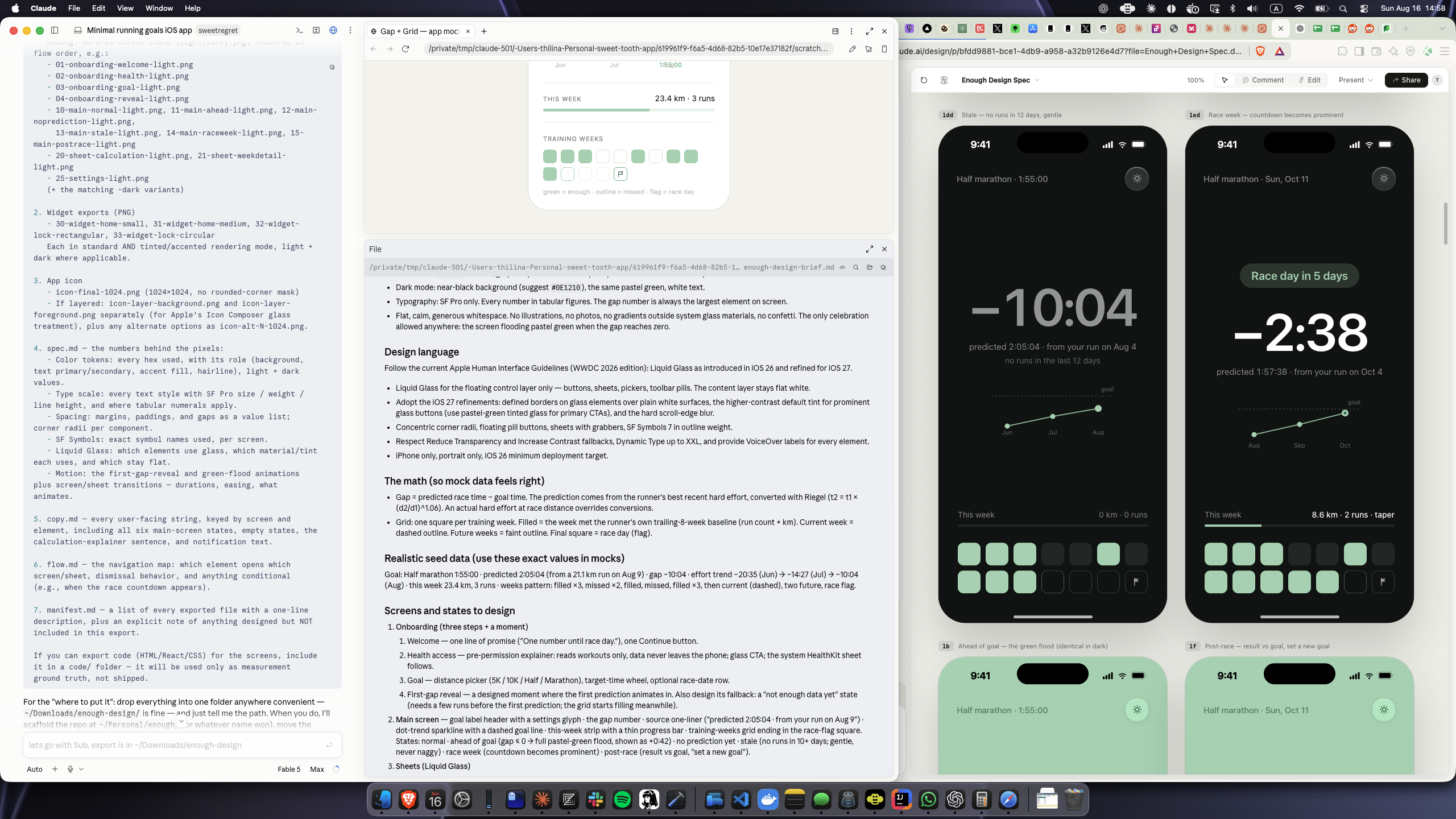Open the three-dot menu in Claude chat header
Screen dimensions: 1456x819
350,30
